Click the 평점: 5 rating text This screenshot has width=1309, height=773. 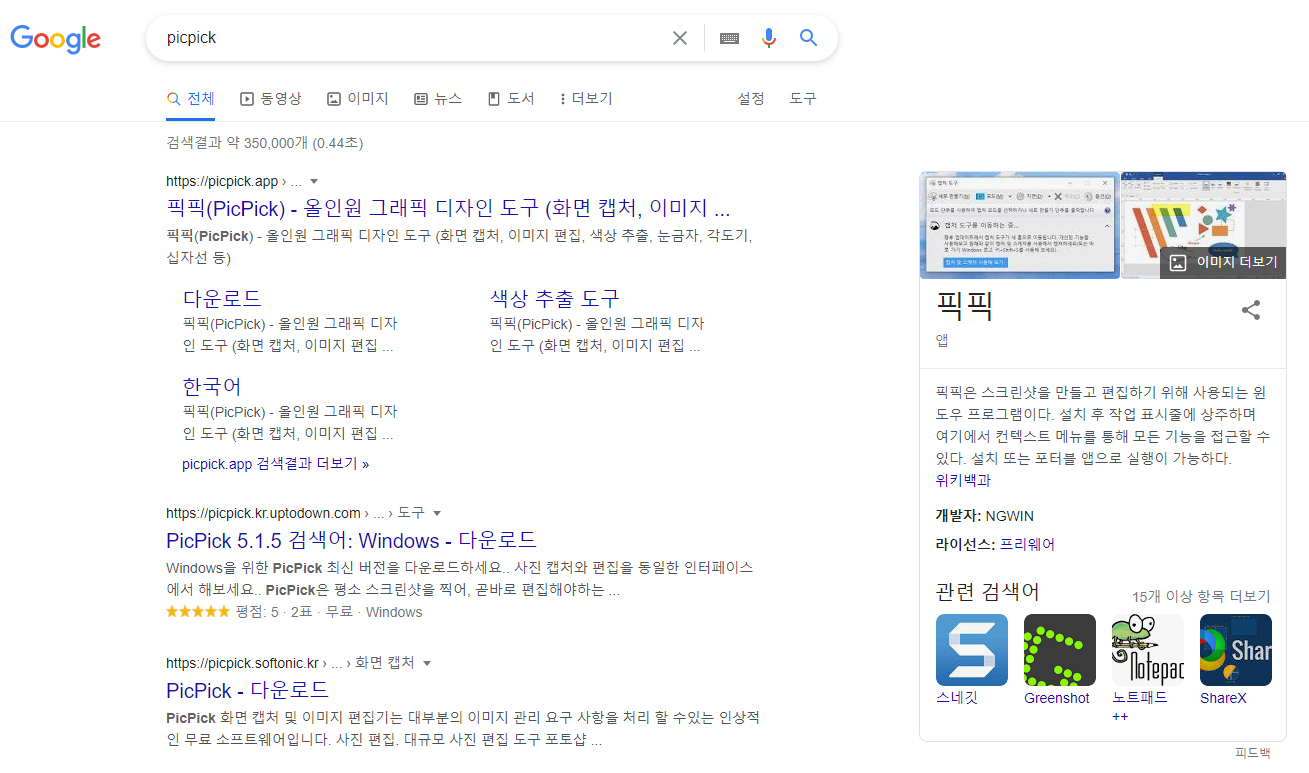tap(258, 612)
